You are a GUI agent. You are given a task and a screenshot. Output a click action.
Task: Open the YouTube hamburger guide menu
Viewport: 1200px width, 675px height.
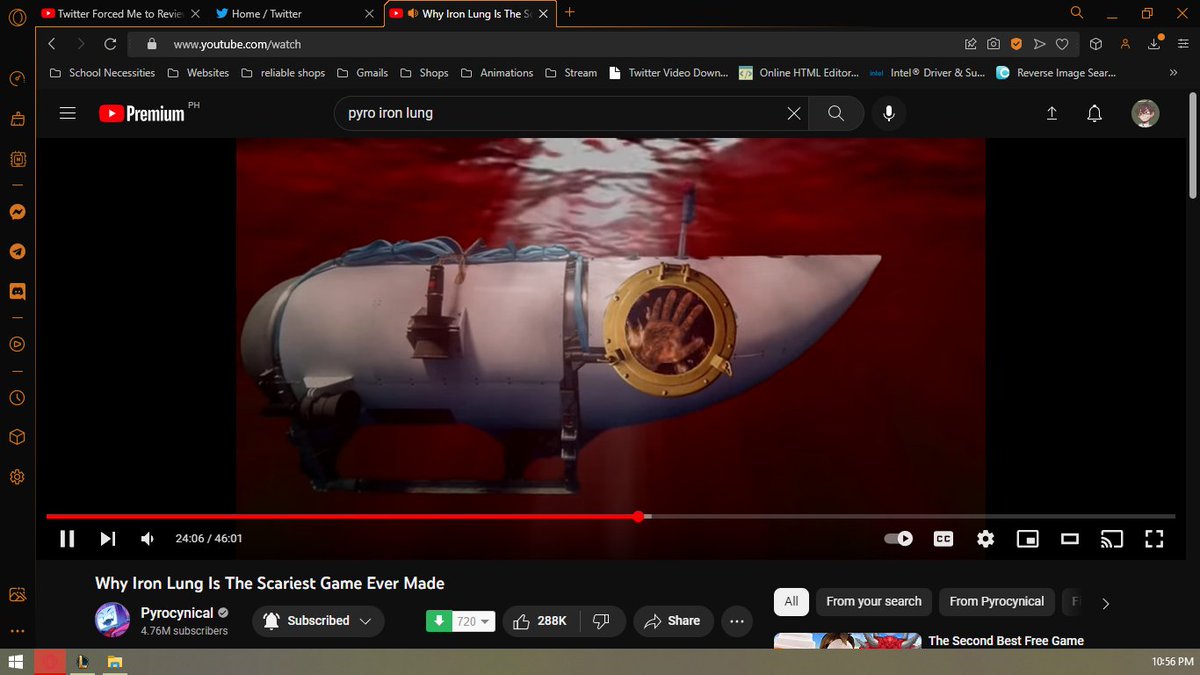(68, 113)
